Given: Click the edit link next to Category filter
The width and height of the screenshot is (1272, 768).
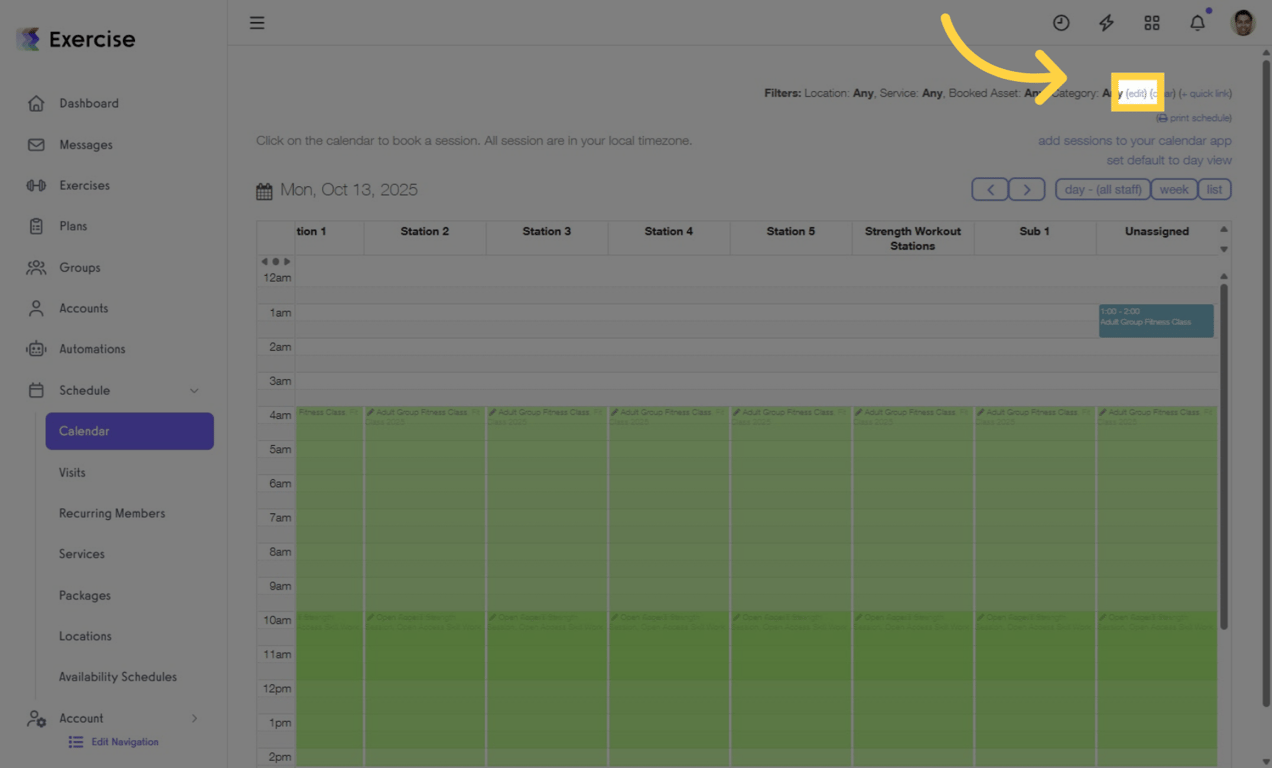Looking at the screenshot, I should click(x=1136, y=92).
